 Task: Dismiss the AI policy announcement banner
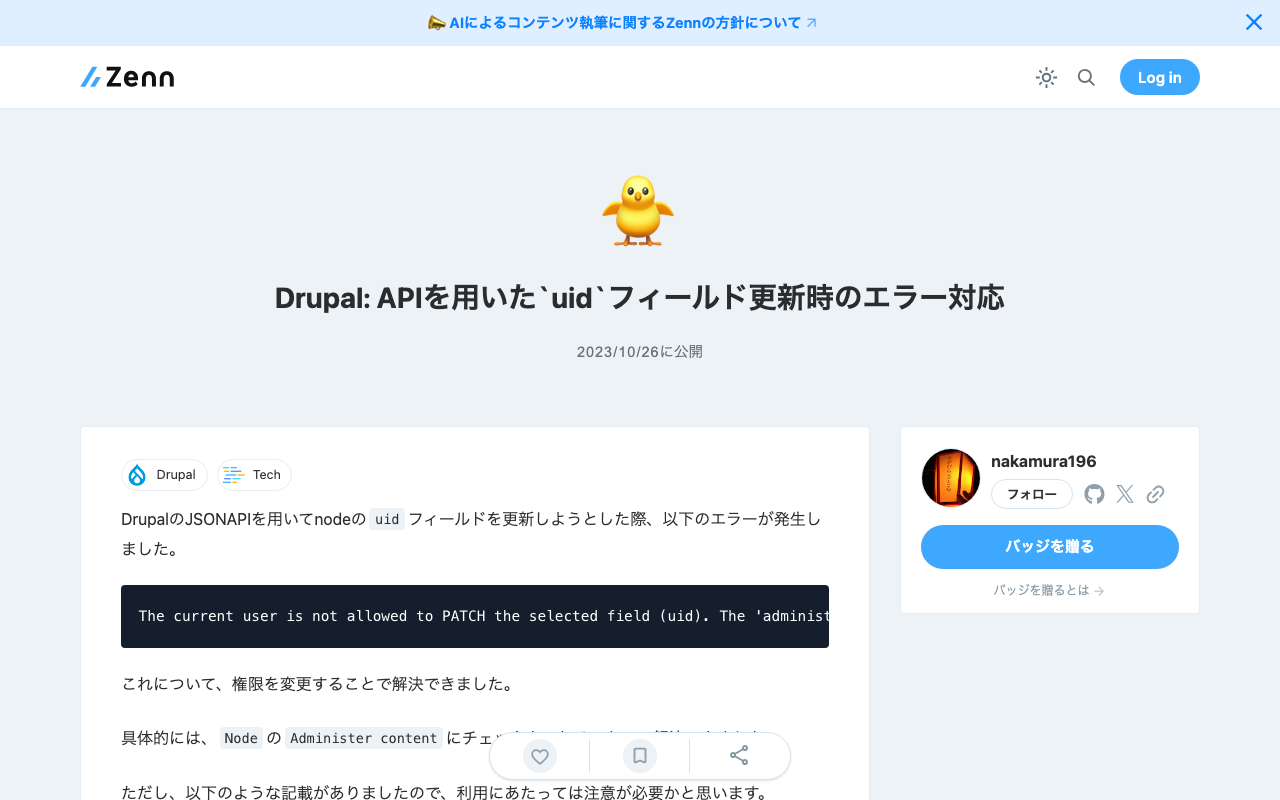(1253, 21)
